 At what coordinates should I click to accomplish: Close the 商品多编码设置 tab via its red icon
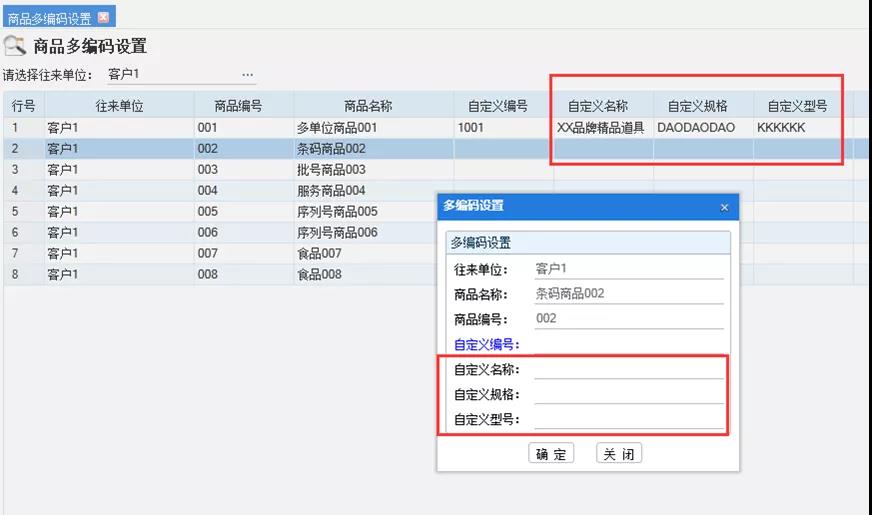tap(103, 18)
